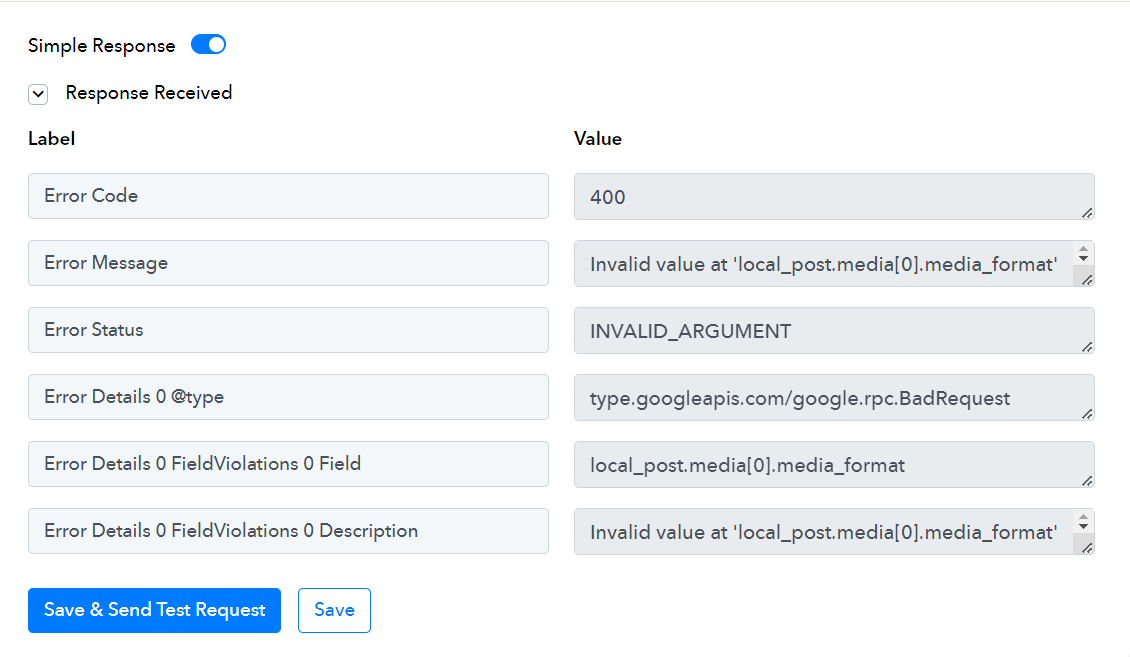1130x657 pixels.
Task: Click the Response Received heading text
Action: click(148, 93)
